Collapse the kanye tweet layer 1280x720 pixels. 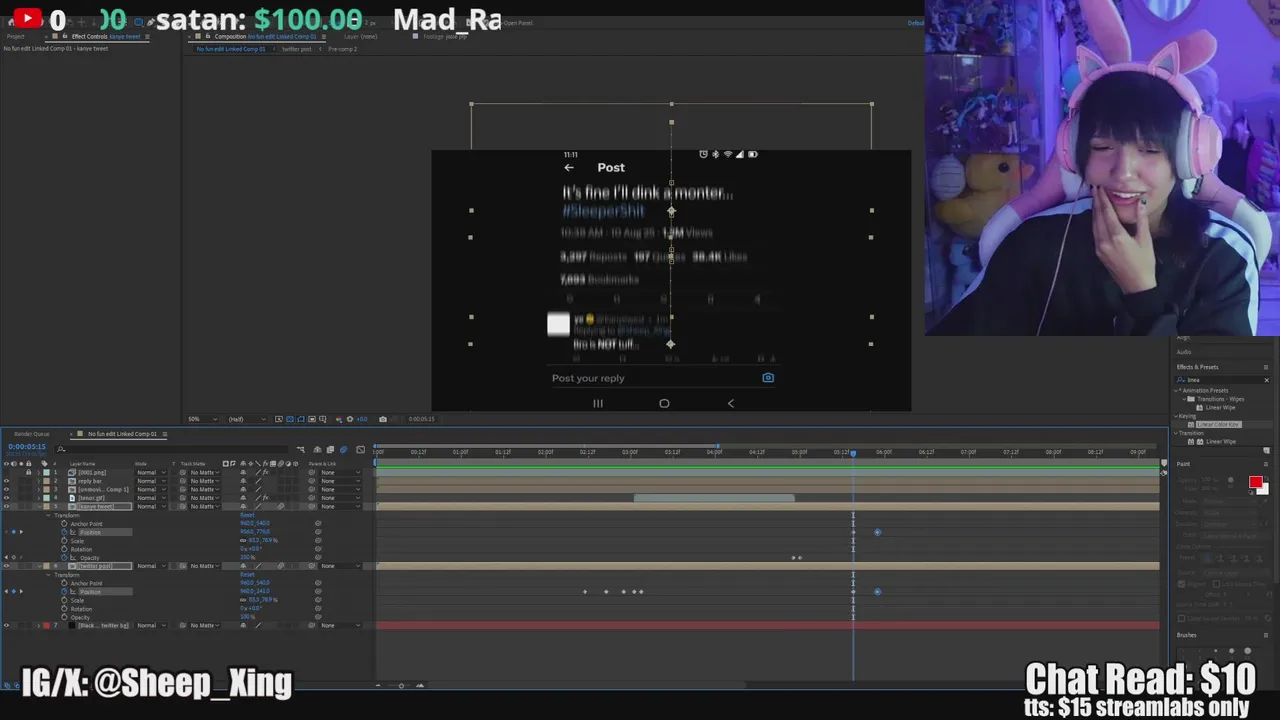(38, 506)
